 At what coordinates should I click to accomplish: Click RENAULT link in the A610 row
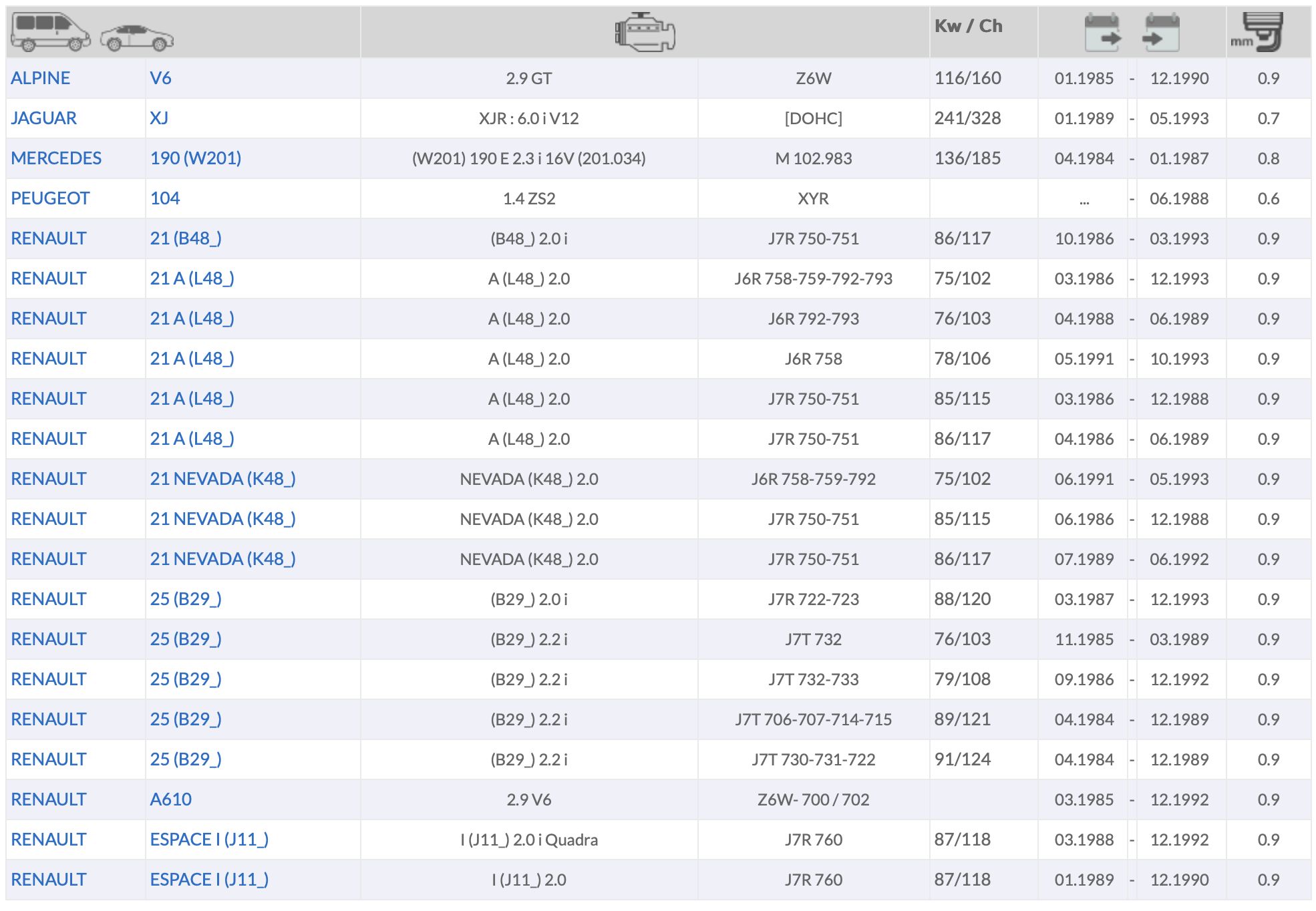(49, 799)
